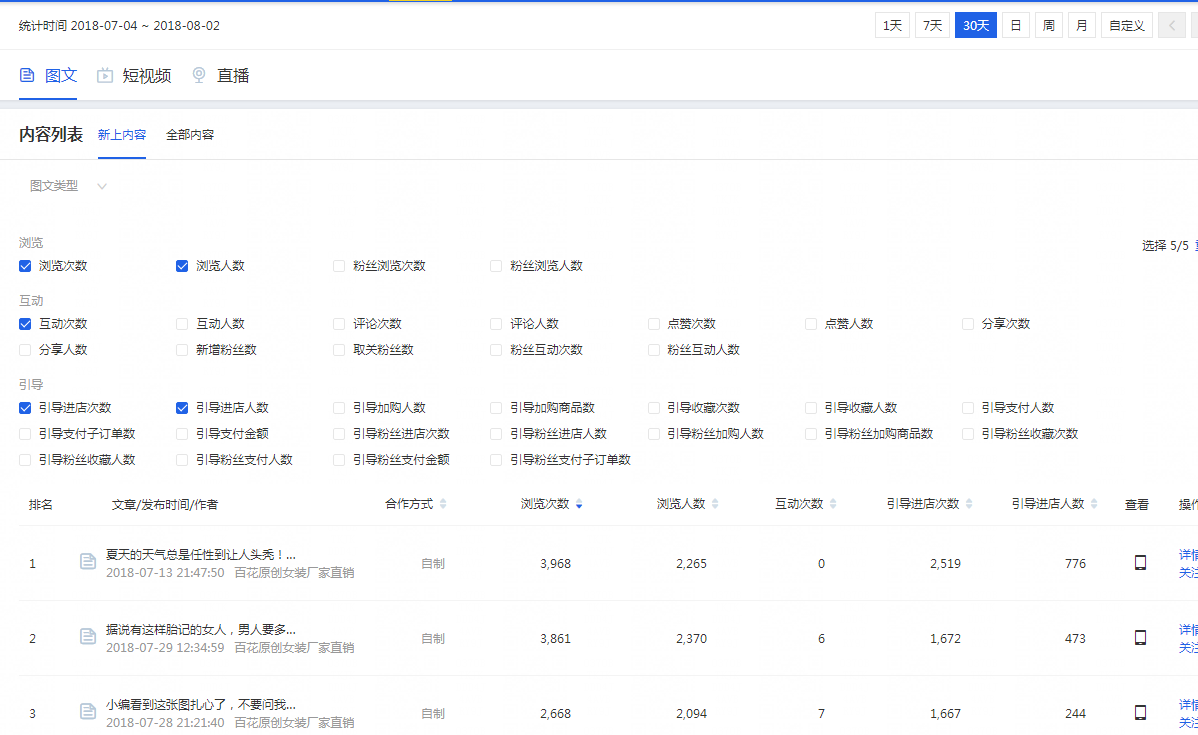Viewport: 1198px width, 735px height.
Task: Uncheck the 引导进店人数 checkbox
Action: point(182,408)
